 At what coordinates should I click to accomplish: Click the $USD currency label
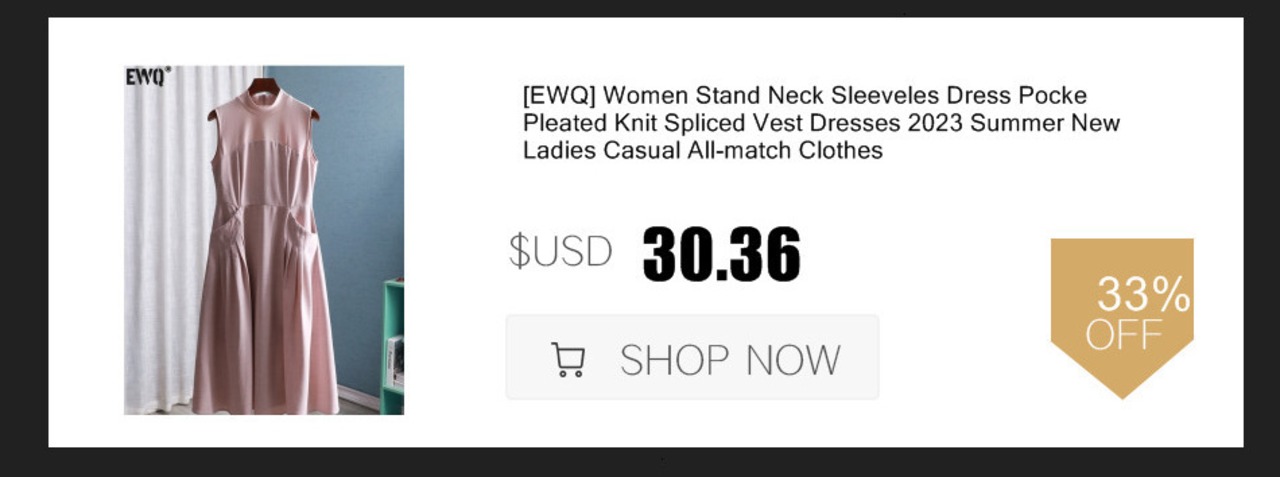[560, 251]
